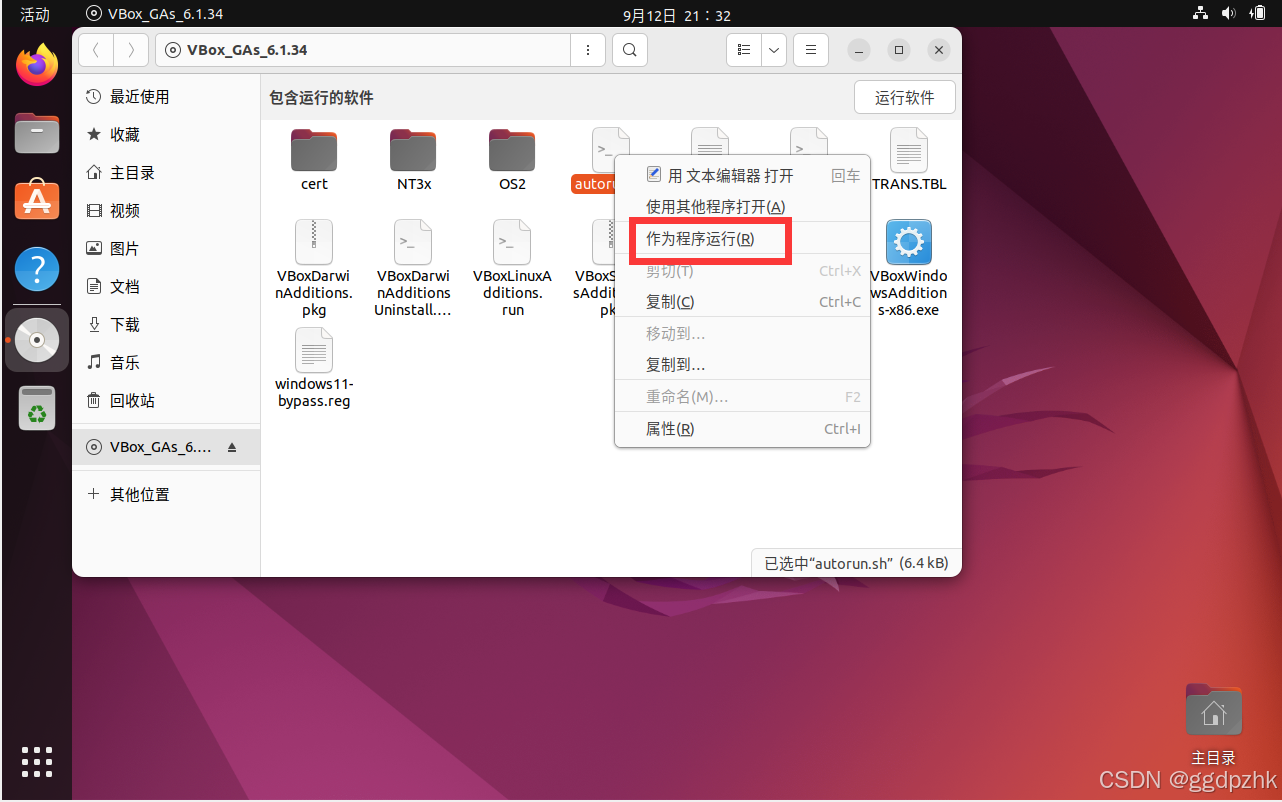Open Downloads (下载) in sidebar
Image resolution: width=1282 pixels, height=802 pixels.
point(166,325)
